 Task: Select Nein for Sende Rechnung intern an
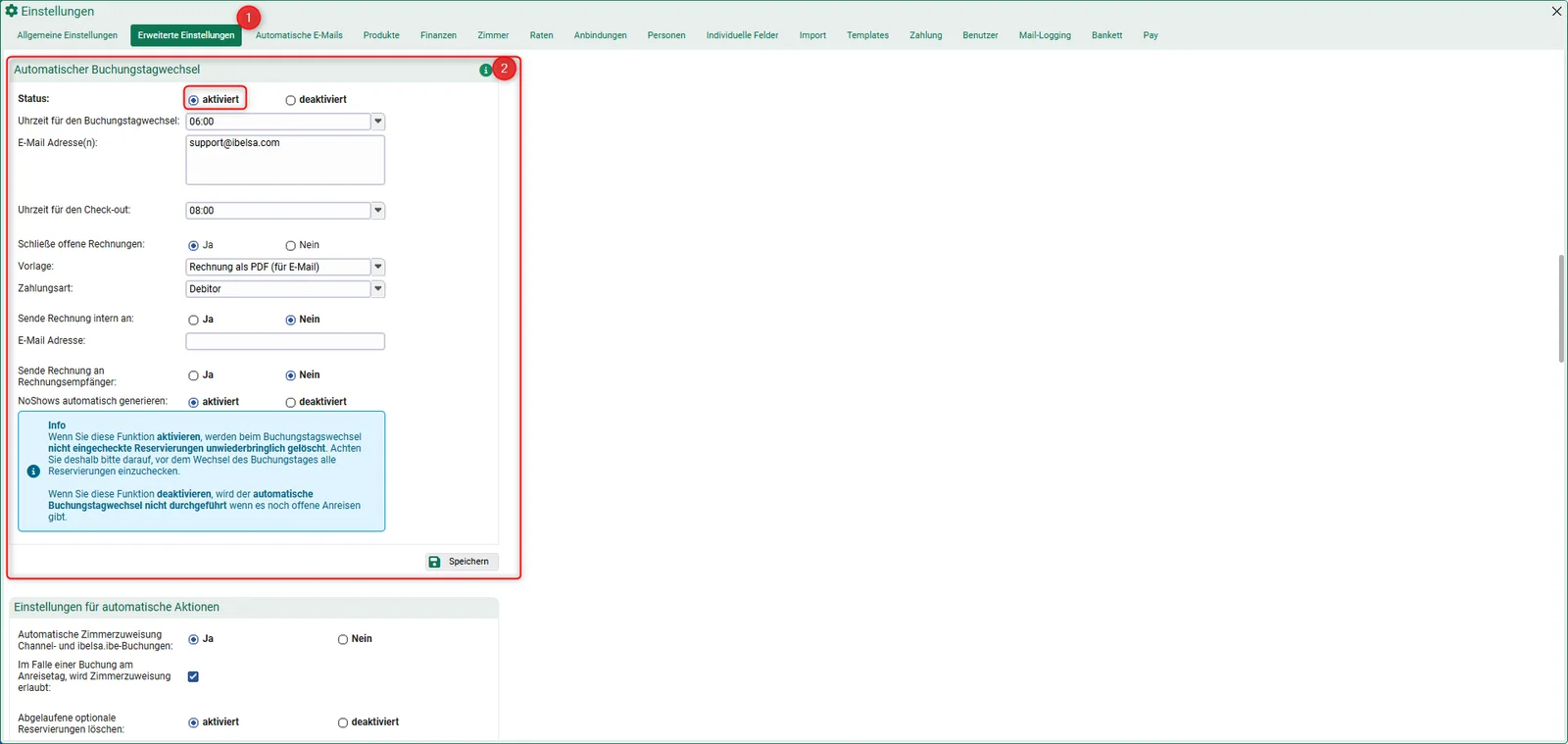290,321
